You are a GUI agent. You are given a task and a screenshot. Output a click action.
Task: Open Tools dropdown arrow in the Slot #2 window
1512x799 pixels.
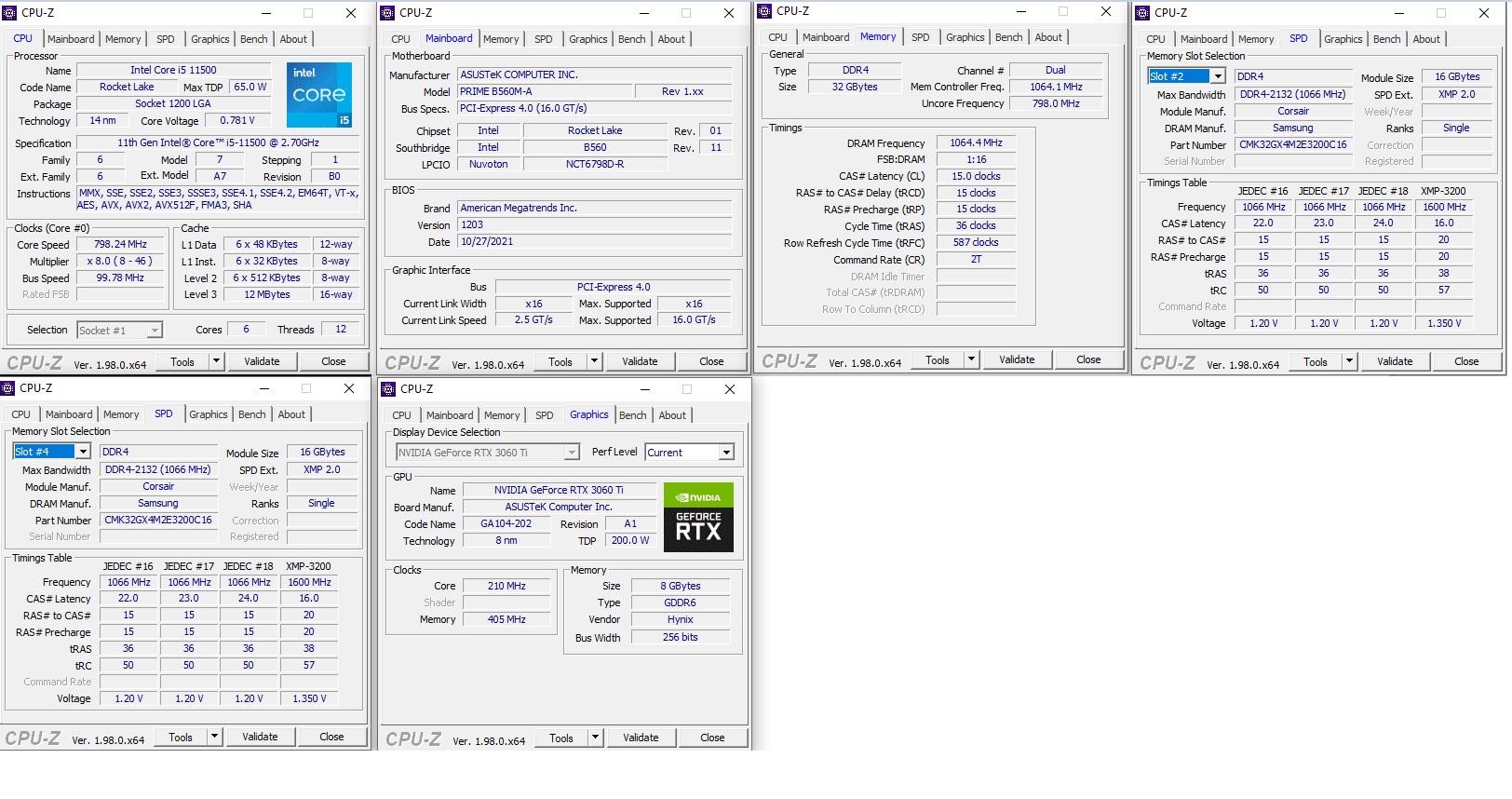pyautogui.click(x=1349, y=361)
